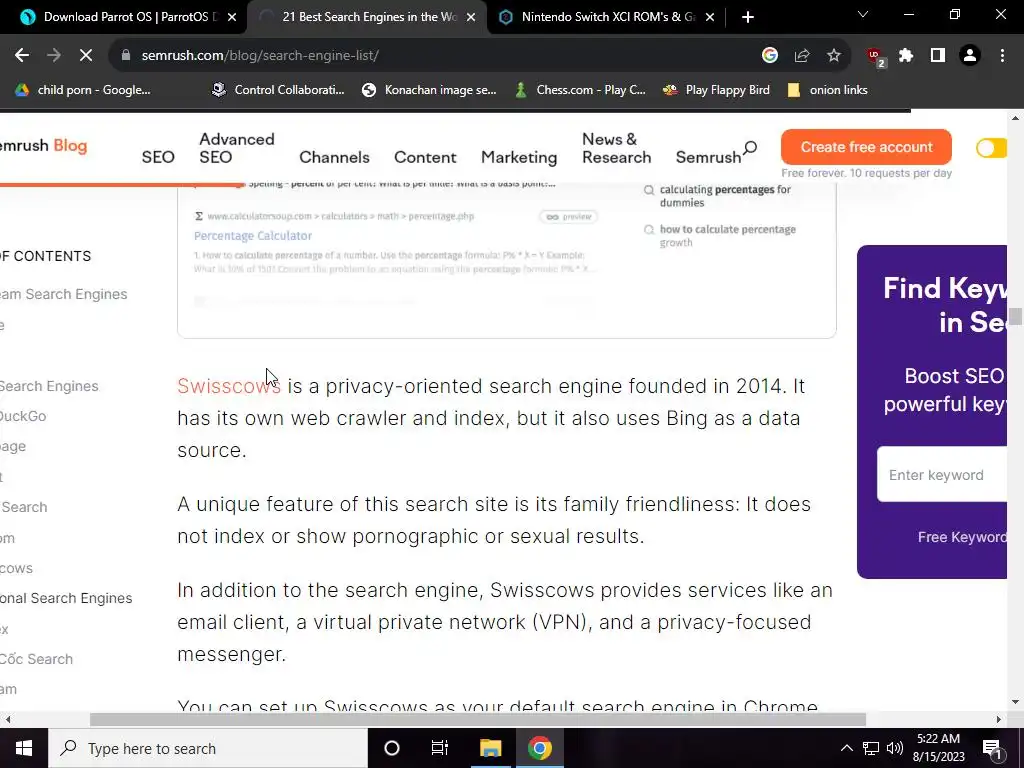The image size is (1024, 768).
Task: Open the Chess.com bookmark
Action: (x=580, y=90)
